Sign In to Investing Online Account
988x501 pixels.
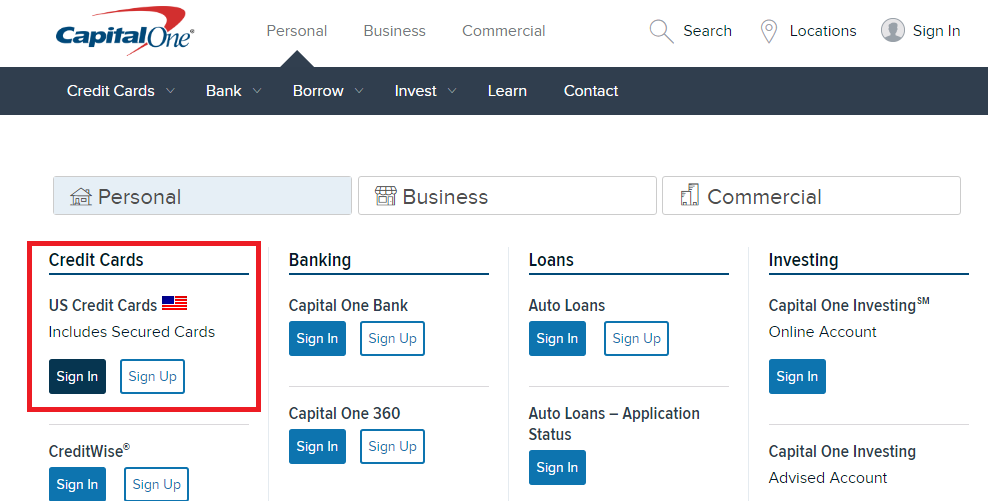(x=797, y=376)
